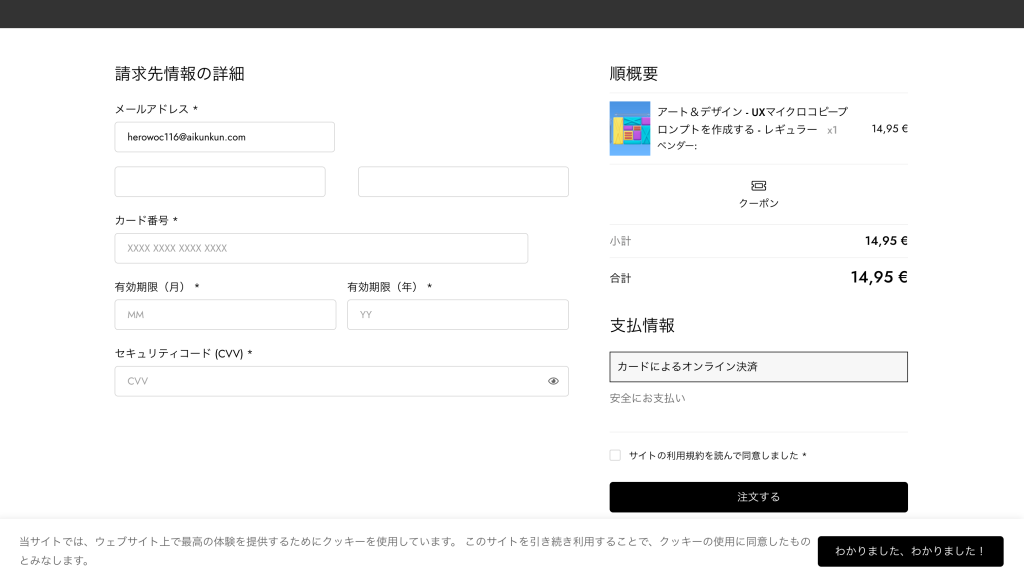Open the product thumbnail image
This screenshot has height=584, width=1024.
tap(630, 128)
